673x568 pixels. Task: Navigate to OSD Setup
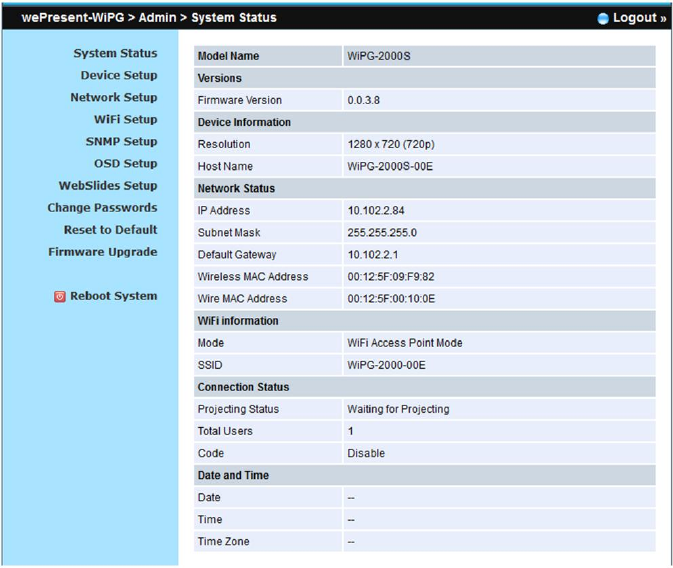pyautogui.click(x=126, y=164)
